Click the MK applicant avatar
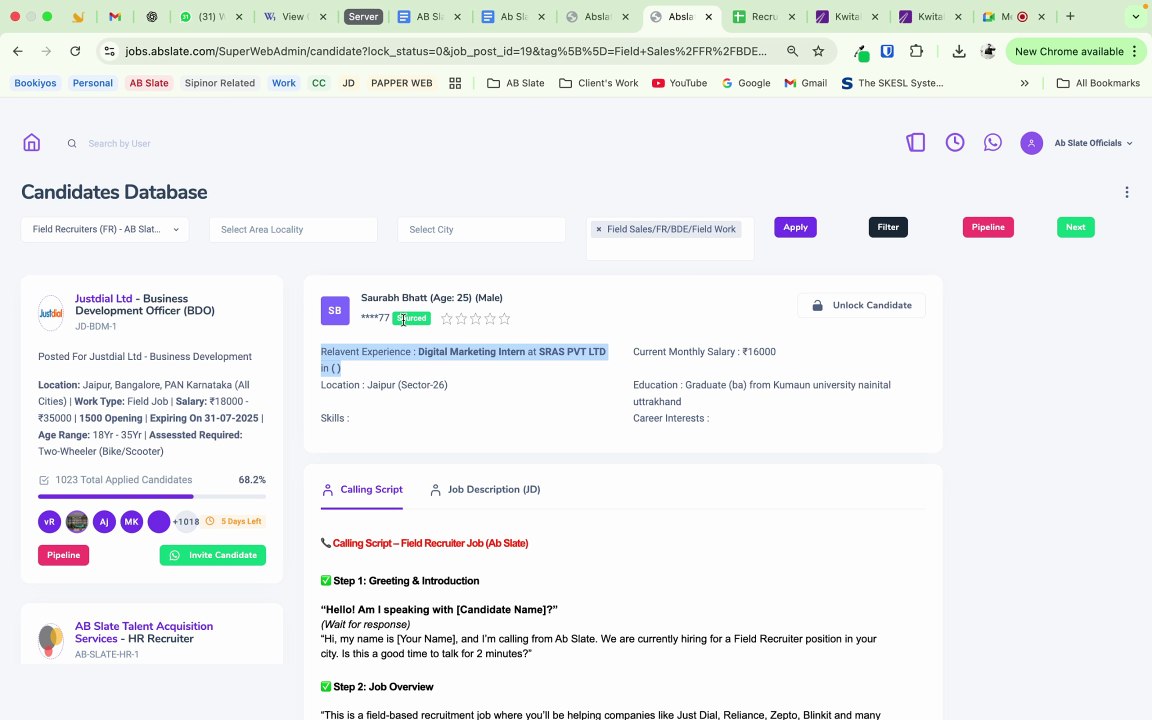Viewport: 1152px width, 720px height. (x=132, y=522)
